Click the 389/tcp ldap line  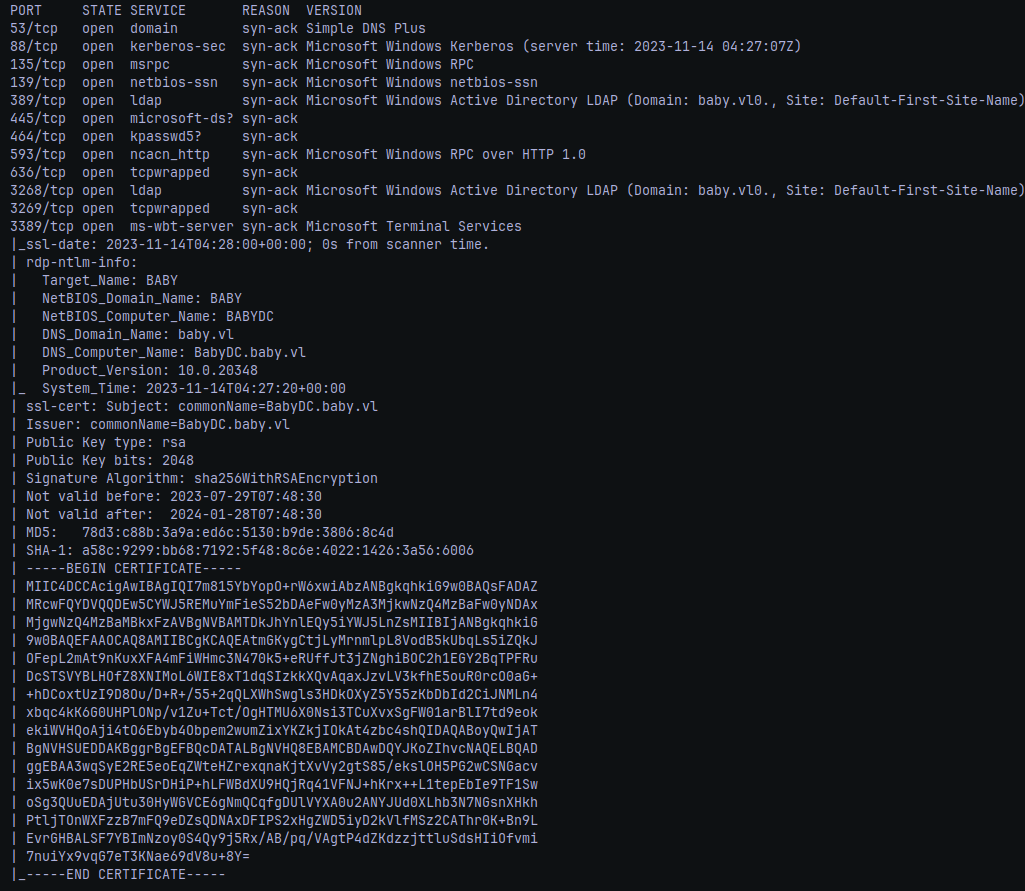point(516,101)
